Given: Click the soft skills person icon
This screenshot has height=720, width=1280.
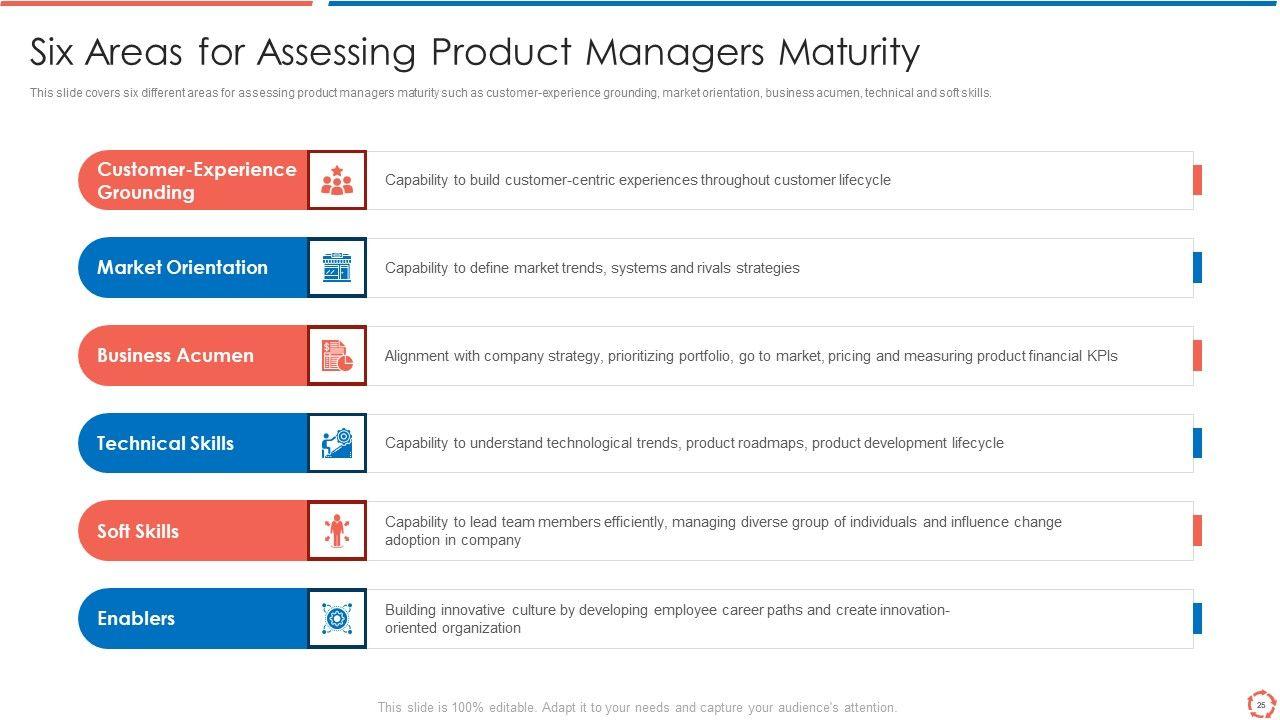Looking at the screenshot, I should (x=337, y=531).
